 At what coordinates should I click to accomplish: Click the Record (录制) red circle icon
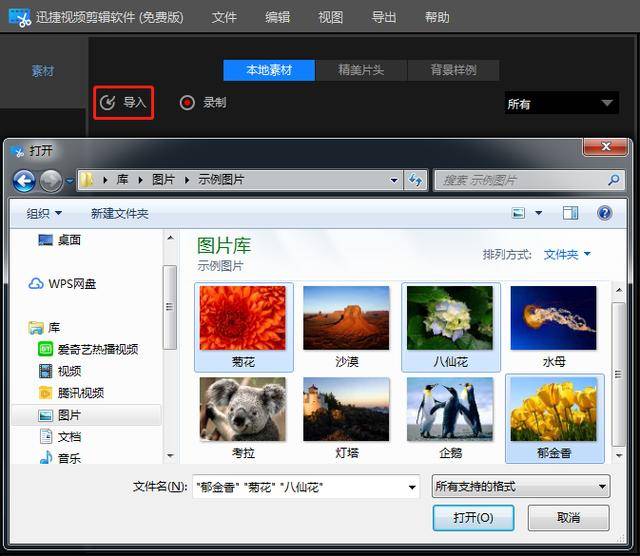(187, 102)
